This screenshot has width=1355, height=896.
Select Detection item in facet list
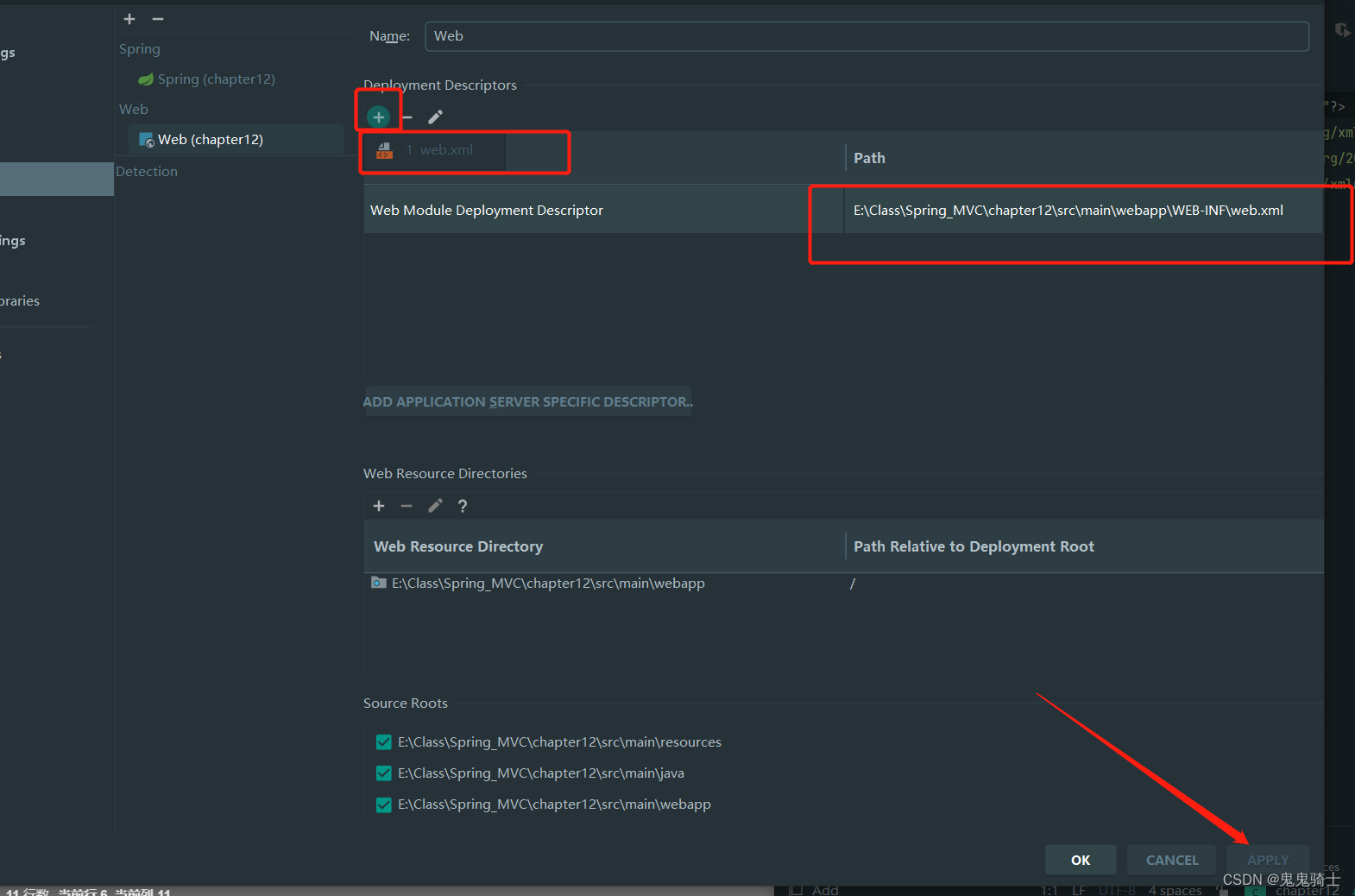(x=147, y=172)
